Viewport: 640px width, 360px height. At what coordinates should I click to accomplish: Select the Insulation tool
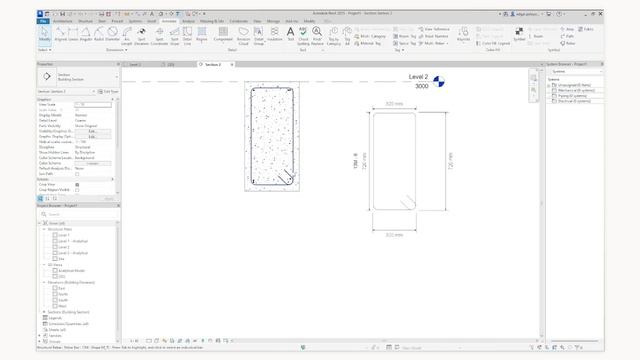tap(275, 34)
